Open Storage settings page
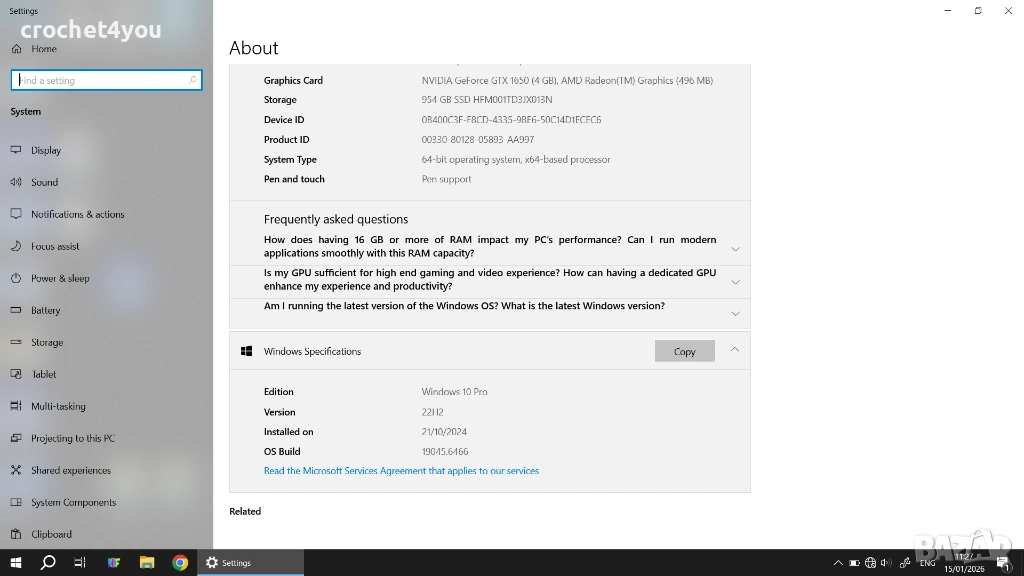Image resolution: width=1024 pixels, height=576 pixels. (x=46, y=342)
